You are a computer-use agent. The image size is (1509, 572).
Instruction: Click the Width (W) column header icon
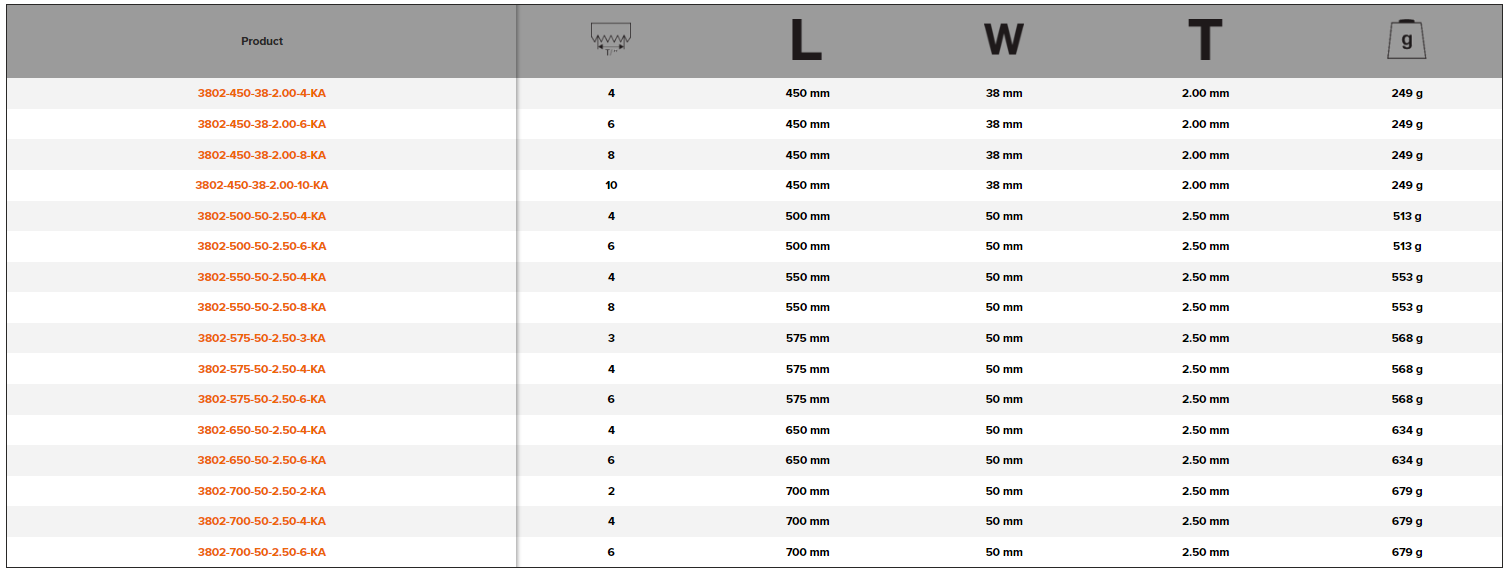[1003, 41]
